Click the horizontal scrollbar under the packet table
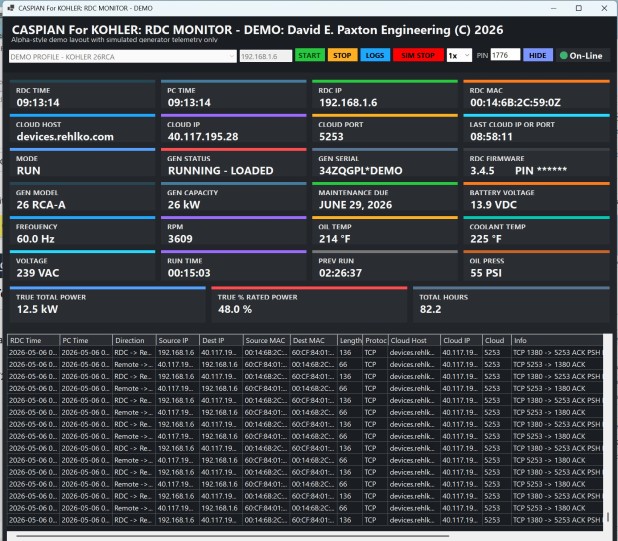The height and width of the screenshot is (541, 618). (233, 536)
